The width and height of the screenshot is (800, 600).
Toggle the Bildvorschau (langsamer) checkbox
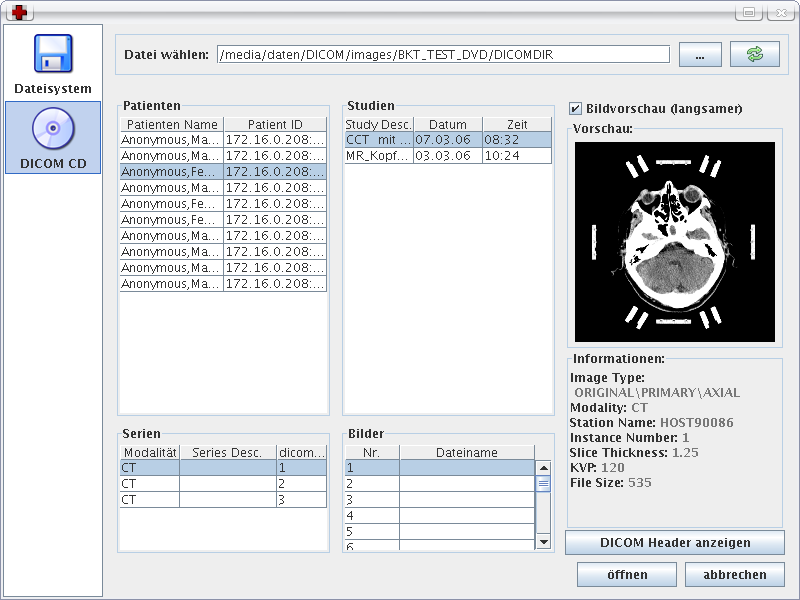tap(576, 108)
